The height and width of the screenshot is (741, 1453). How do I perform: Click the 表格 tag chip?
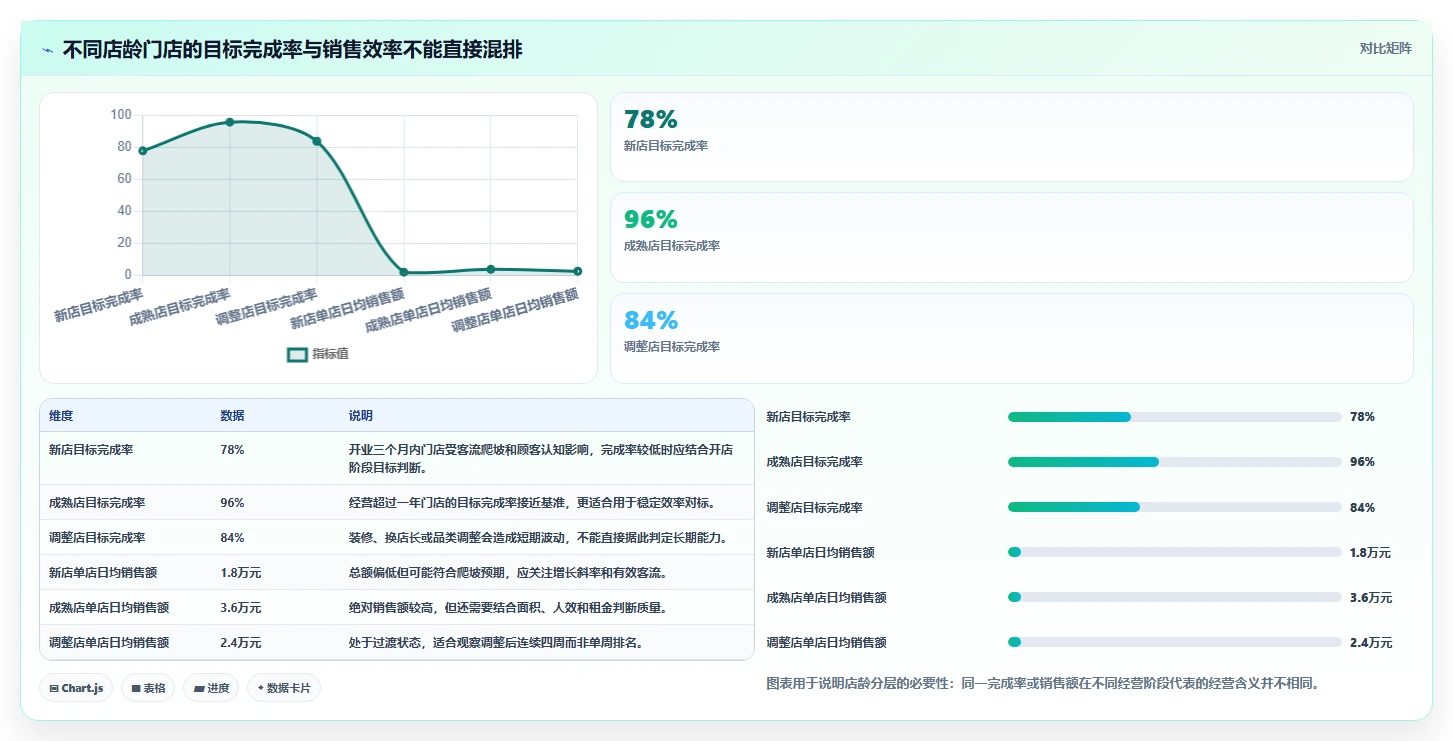pos(148,688)
